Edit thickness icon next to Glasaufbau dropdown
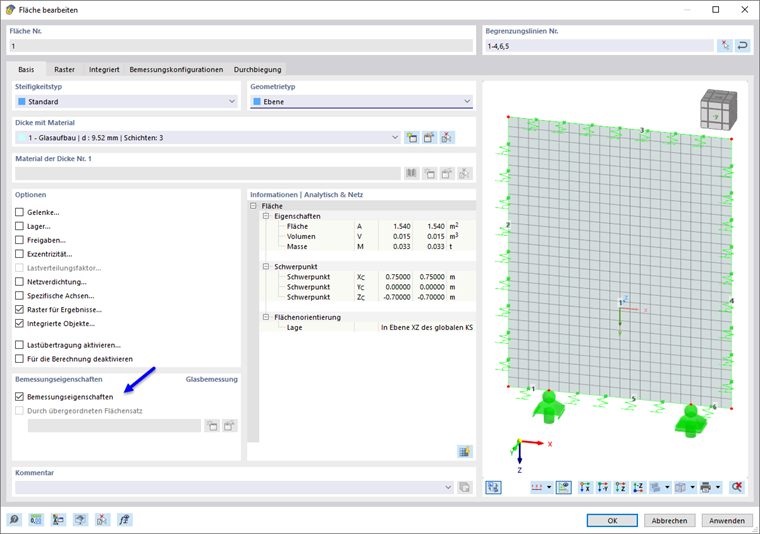 coord(429,138)
